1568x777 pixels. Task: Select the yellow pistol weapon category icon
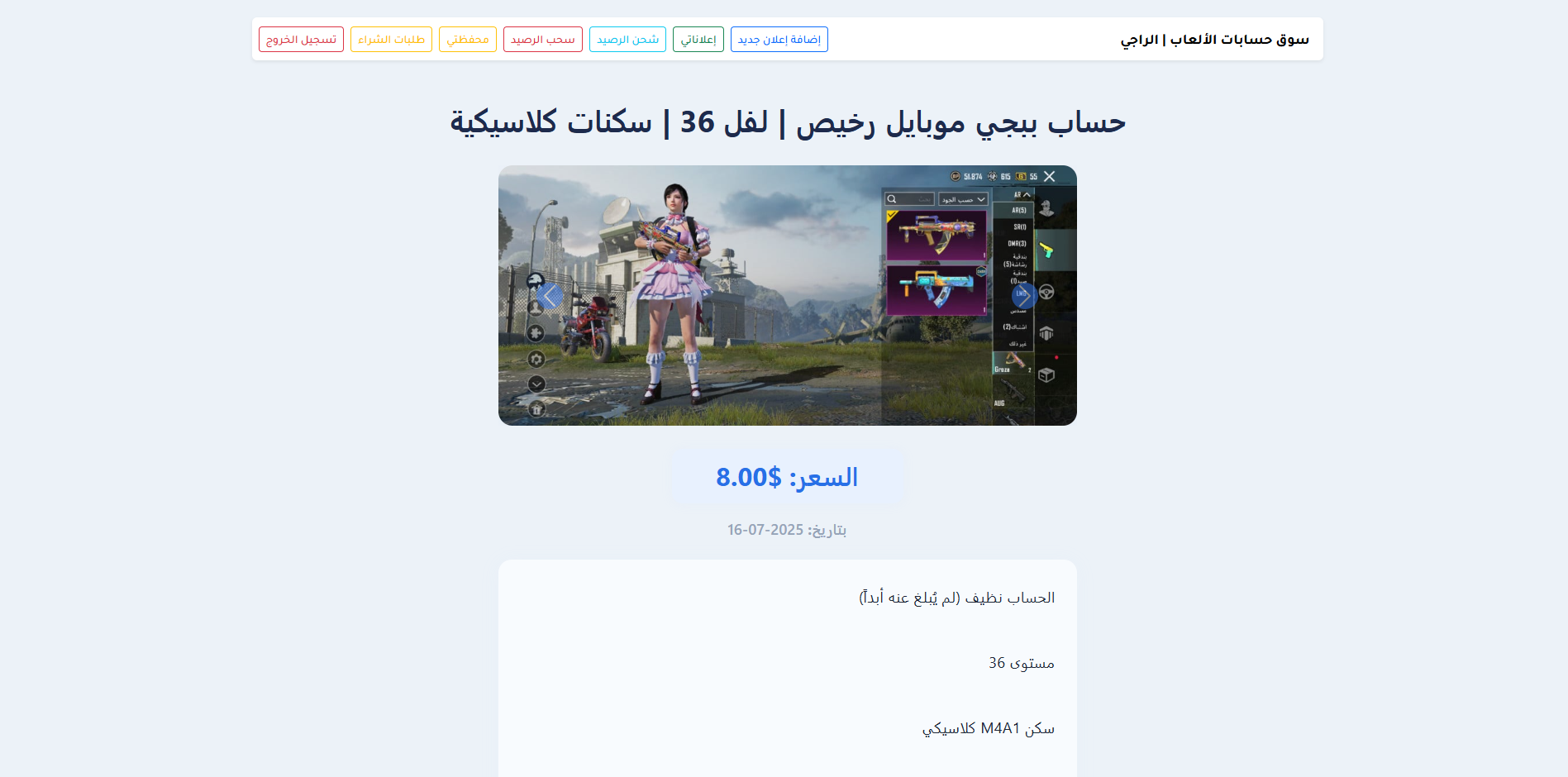coord(1046,250)
